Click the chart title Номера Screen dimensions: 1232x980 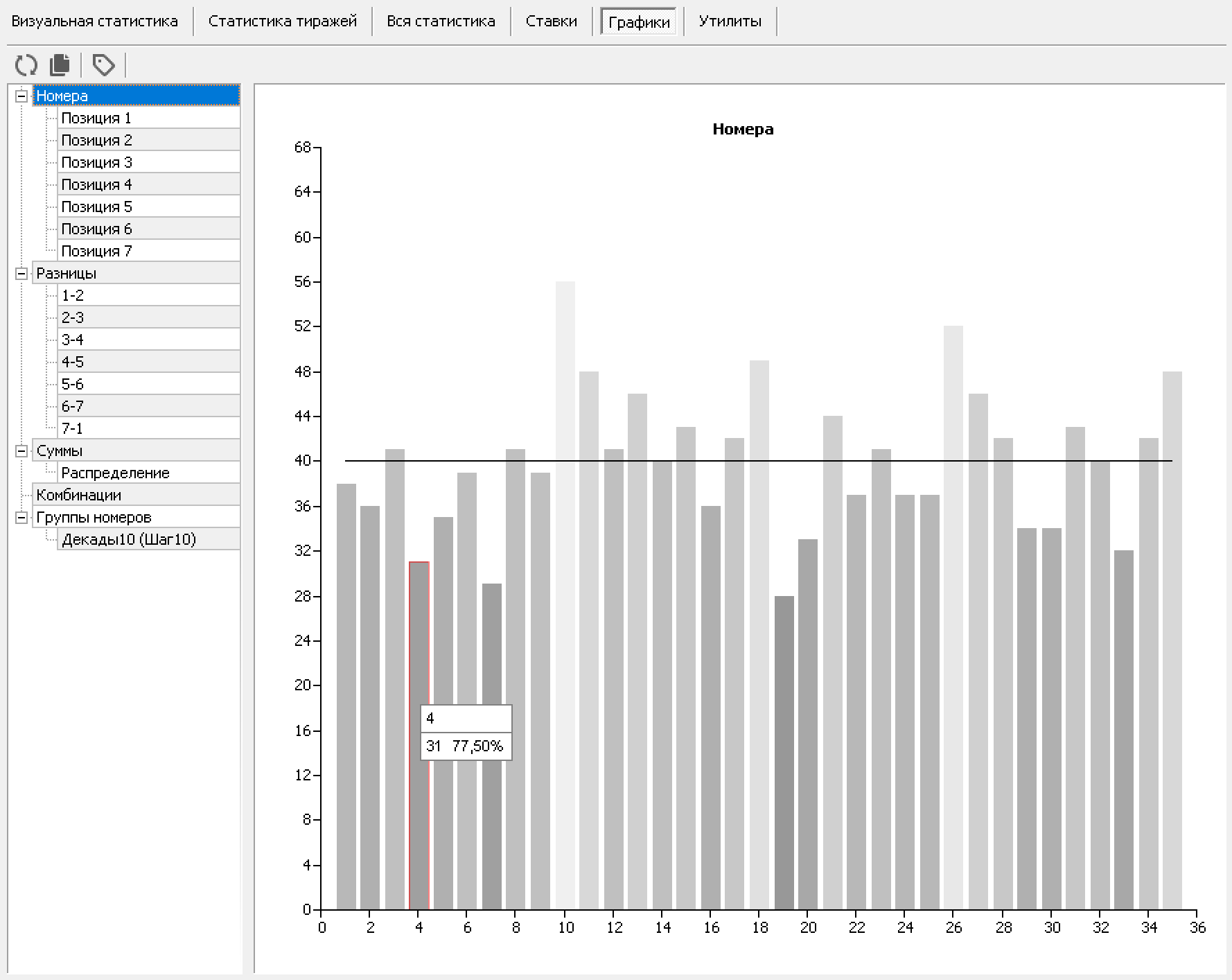(x=743, y=129)
